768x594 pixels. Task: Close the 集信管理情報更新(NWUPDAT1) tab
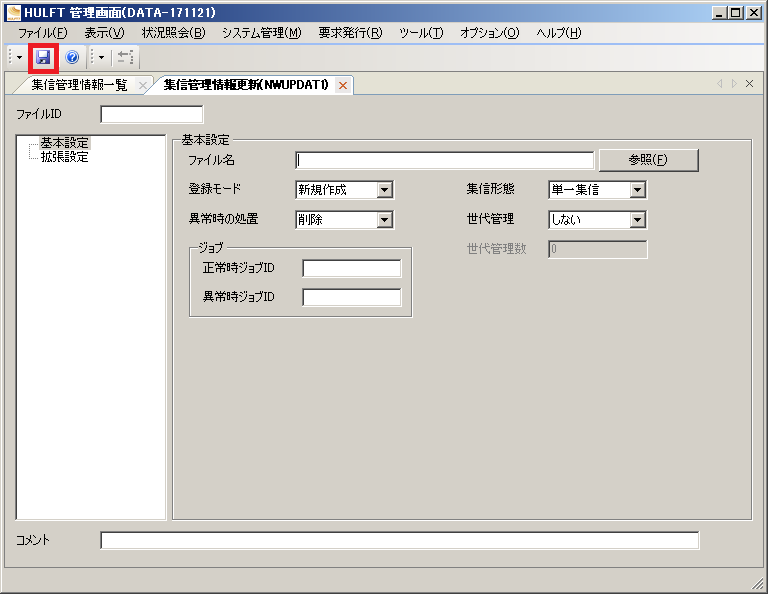pyautogui.click(x=343, y=86)
